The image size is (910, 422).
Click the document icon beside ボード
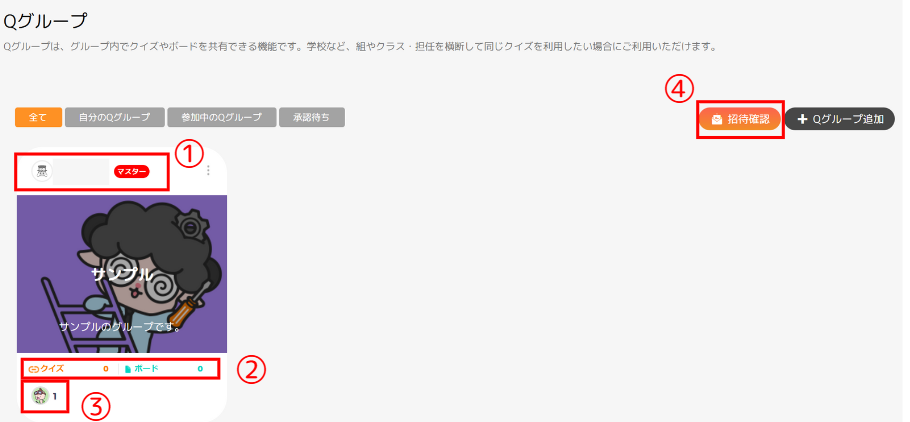click(128, 369)
